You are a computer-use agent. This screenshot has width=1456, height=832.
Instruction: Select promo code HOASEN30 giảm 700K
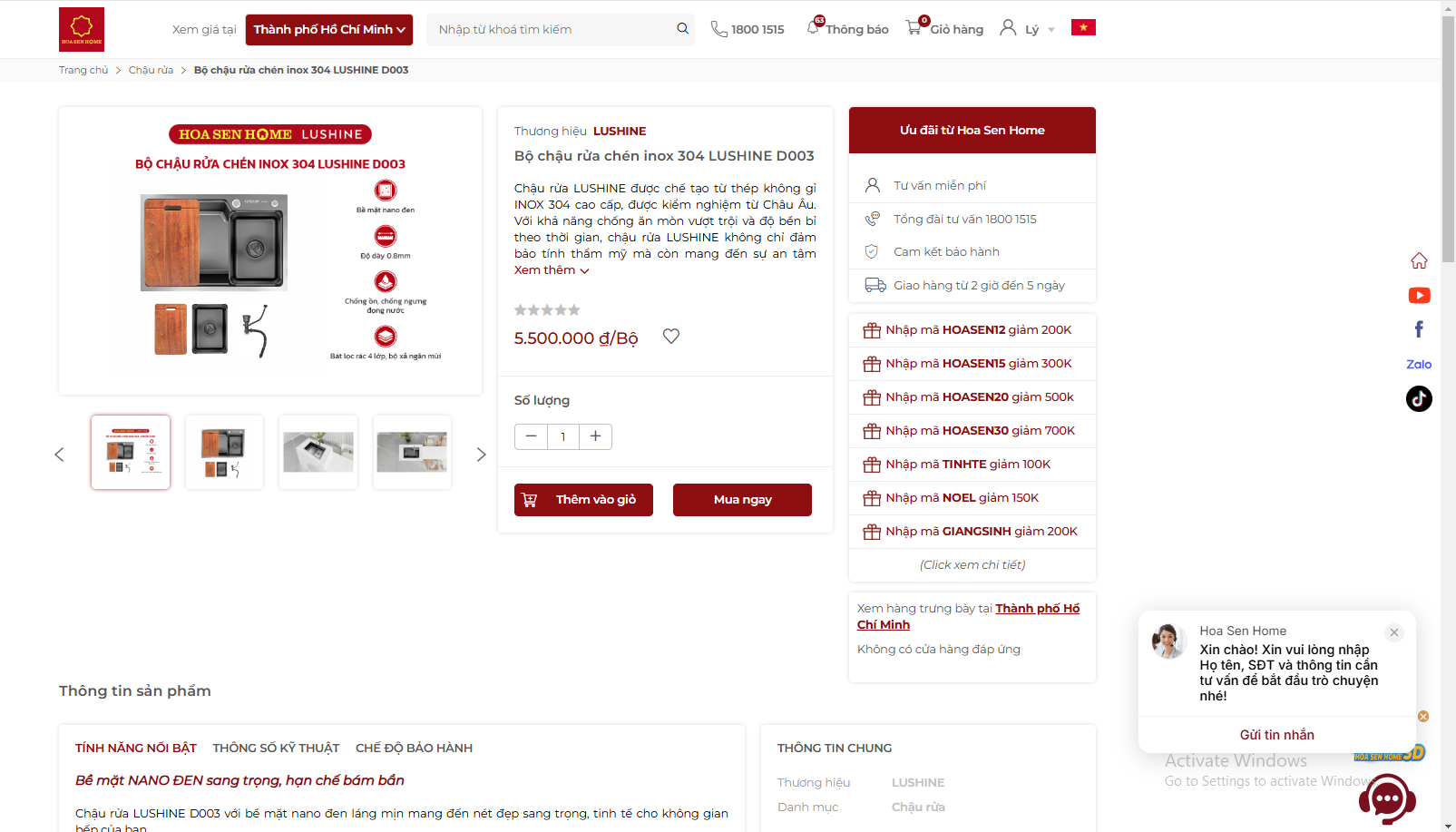(x=972, y=431)
